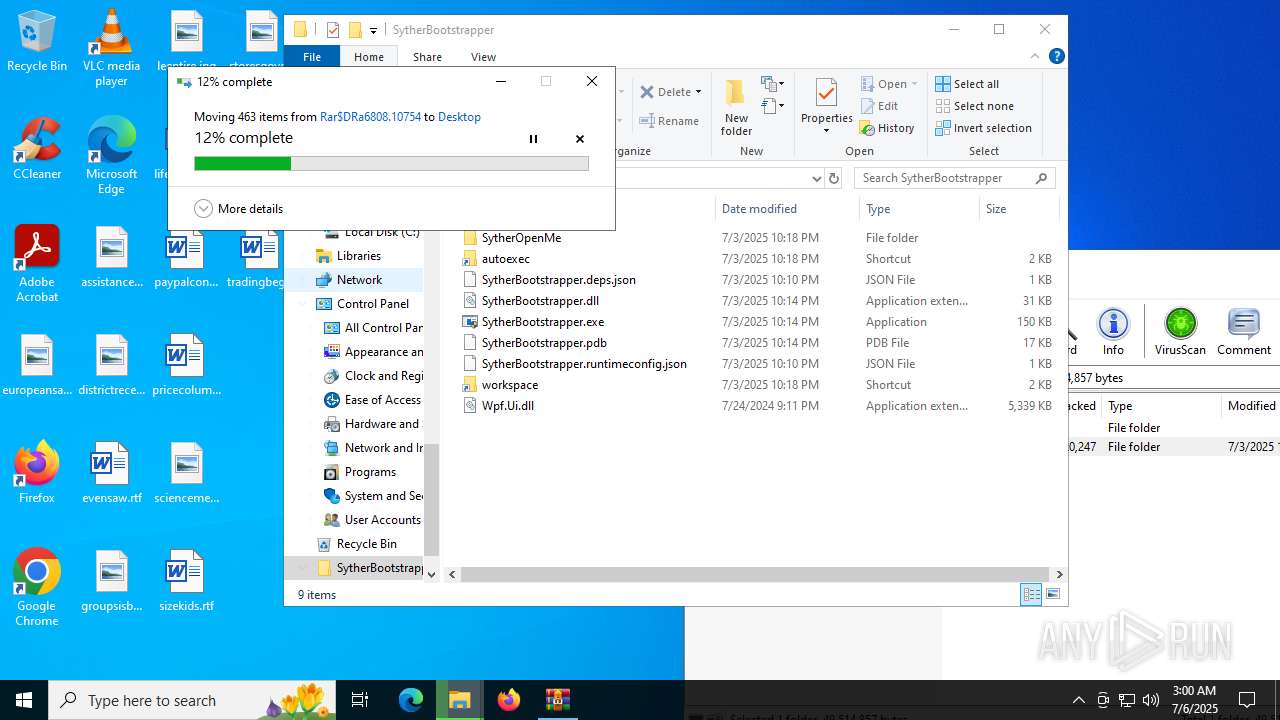Select the Wpf.Ui.dll file

(x=507, y=406)
